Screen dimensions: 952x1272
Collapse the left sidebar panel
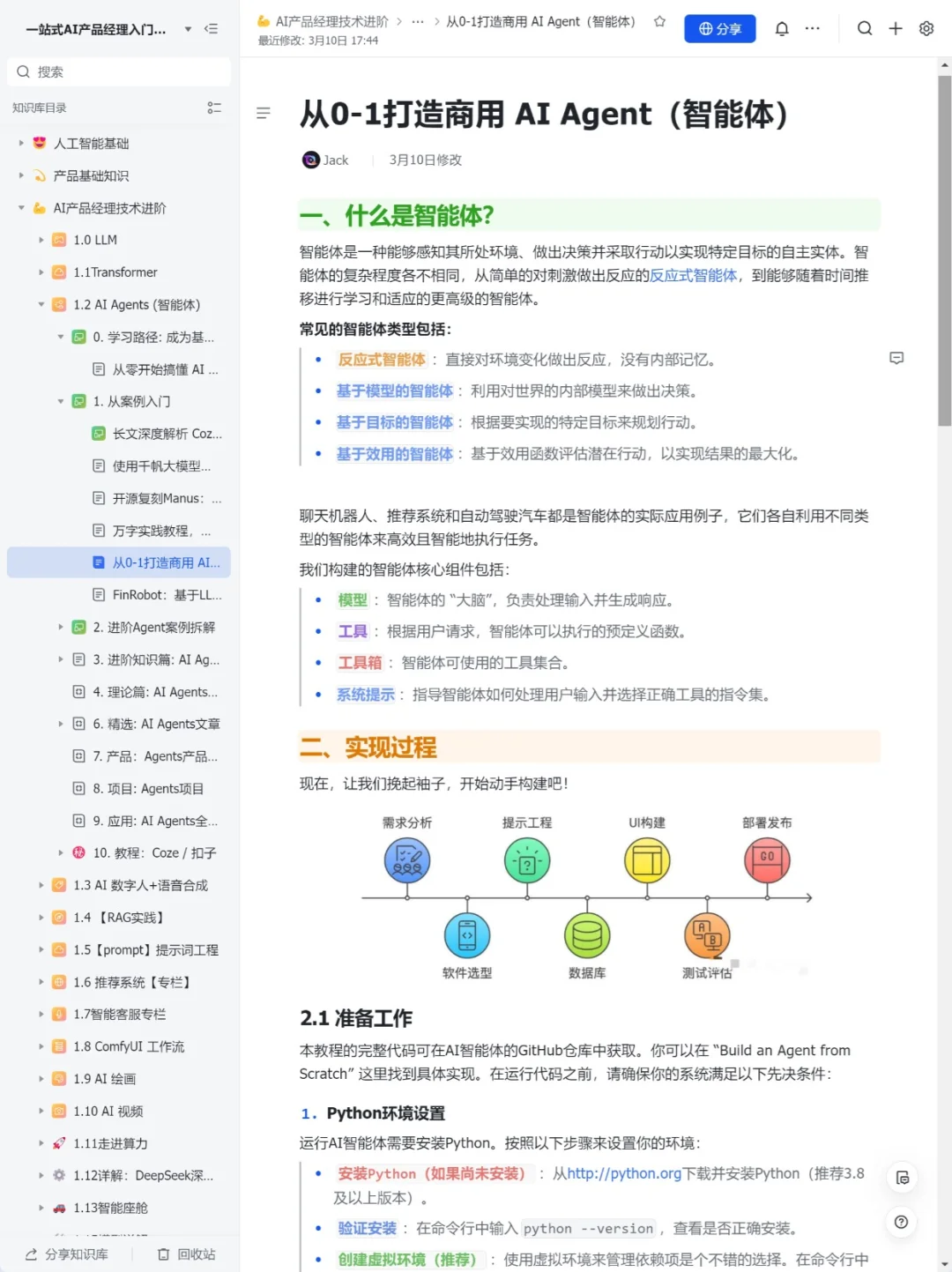[x=212, y=28]
